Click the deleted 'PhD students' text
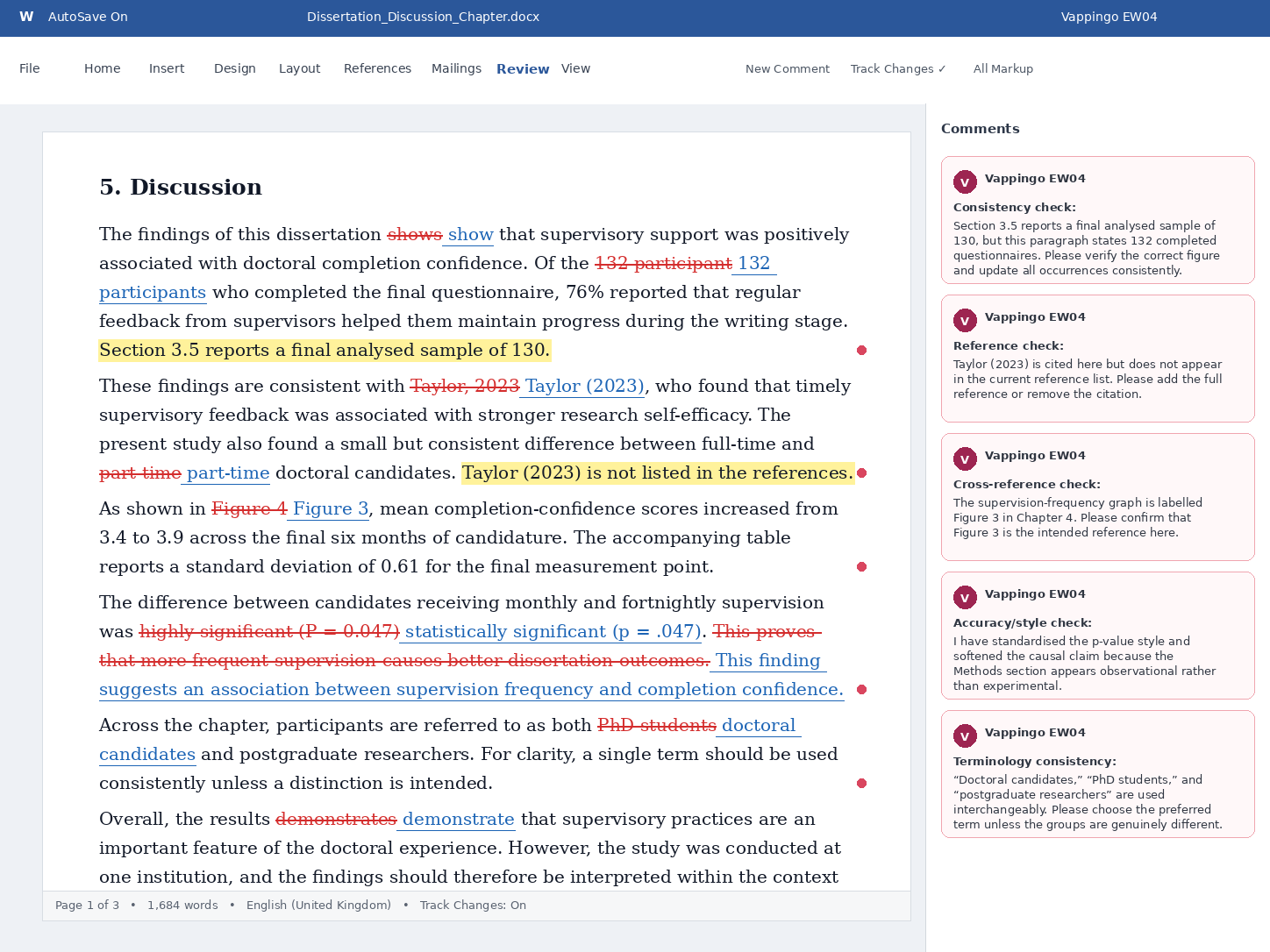The height and width of the screenshot is (952, 1270). click(657, 726)
